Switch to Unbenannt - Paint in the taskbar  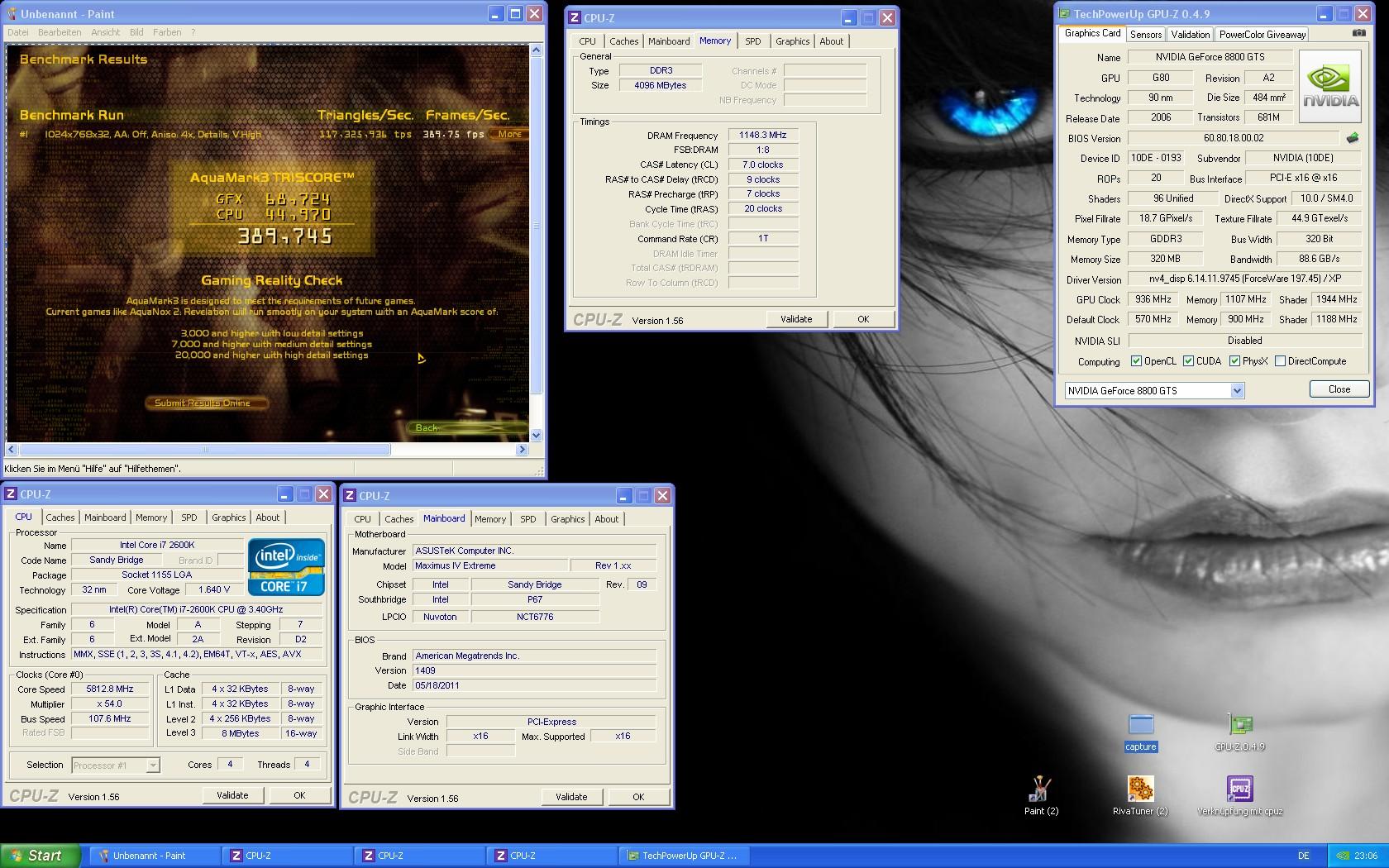coord(155,856)
